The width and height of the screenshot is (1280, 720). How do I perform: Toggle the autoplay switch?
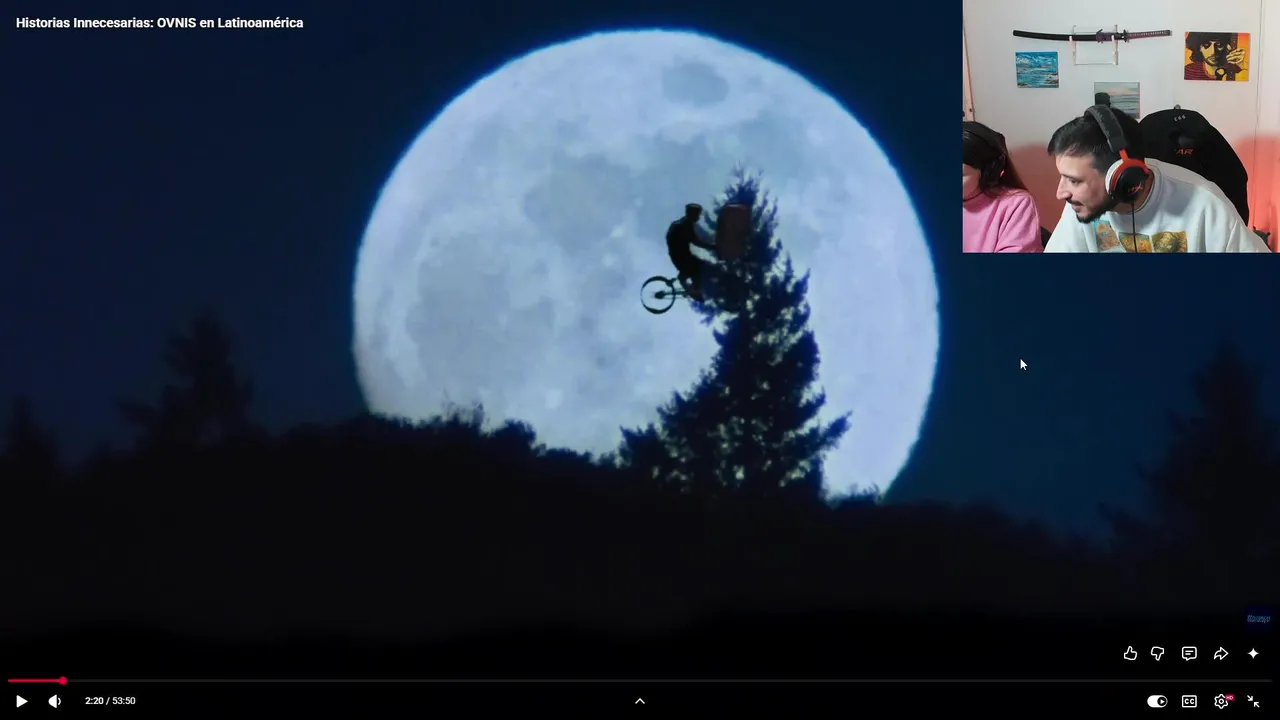point(1157,701)
